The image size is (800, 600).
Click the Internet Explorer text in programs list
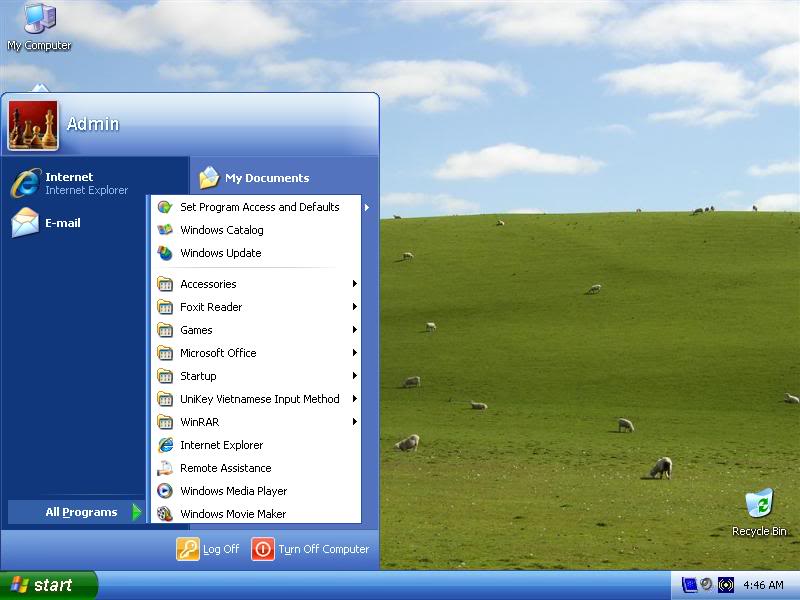tap(221, 445)
